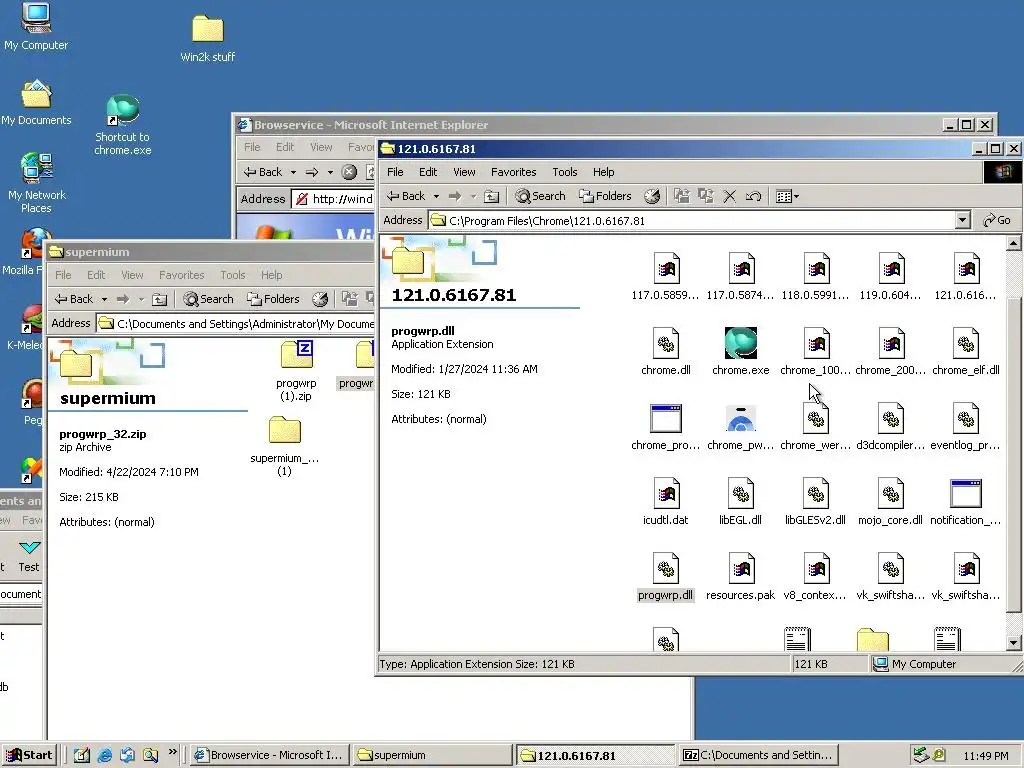Select libGLESv2.dll file
The height and width of the screenshot is (768, 1024).
[815, 501]
